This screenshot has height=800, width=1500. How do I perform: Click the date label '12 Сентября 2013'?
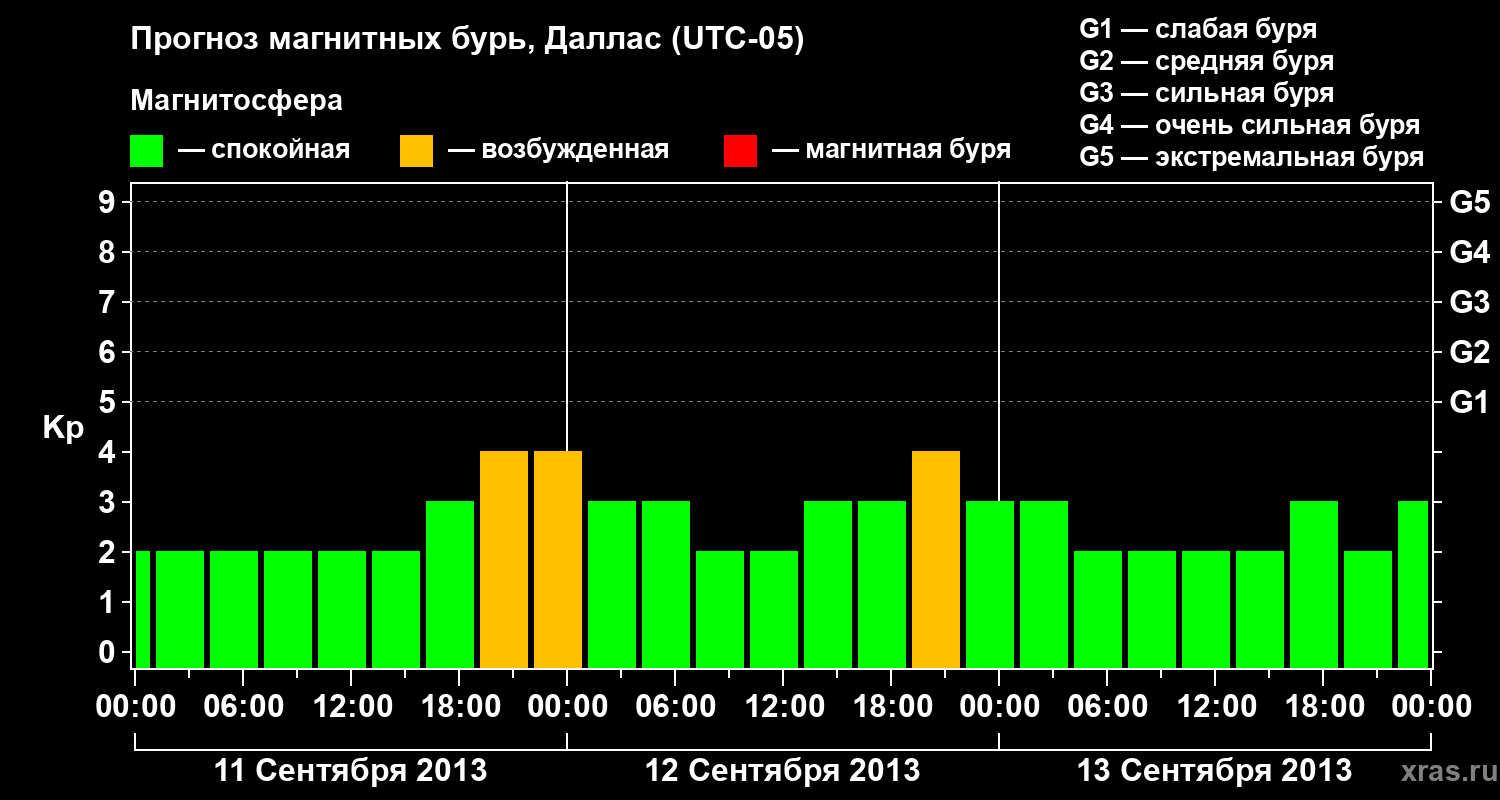(783, 771)
